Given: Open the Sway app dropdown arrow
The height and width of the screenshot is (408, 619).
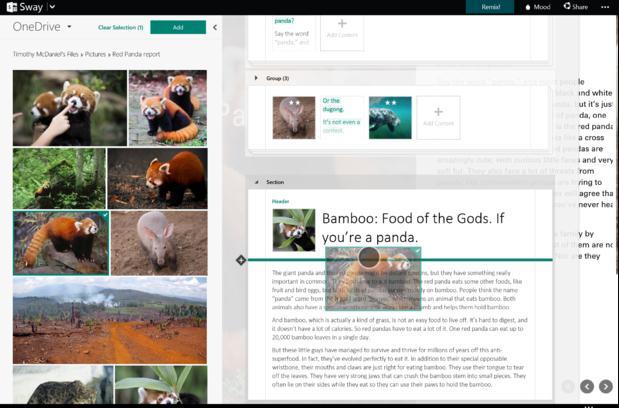Looking at the screenshot, I should 53,7.
